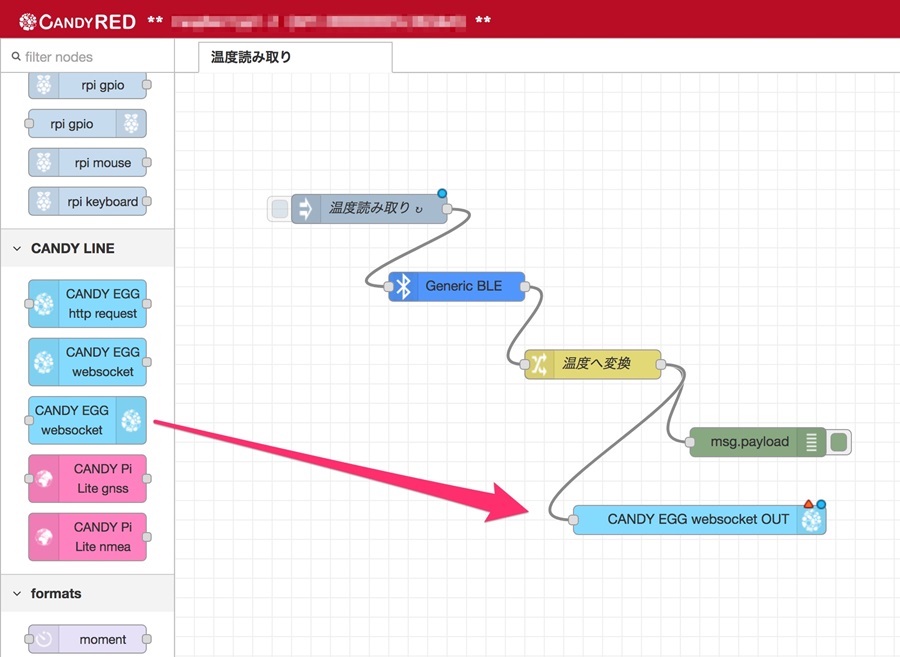
Task: Select the CANDY Pi Lite nmea palette node
Action: pyautogui.click(x=87, y=537)
